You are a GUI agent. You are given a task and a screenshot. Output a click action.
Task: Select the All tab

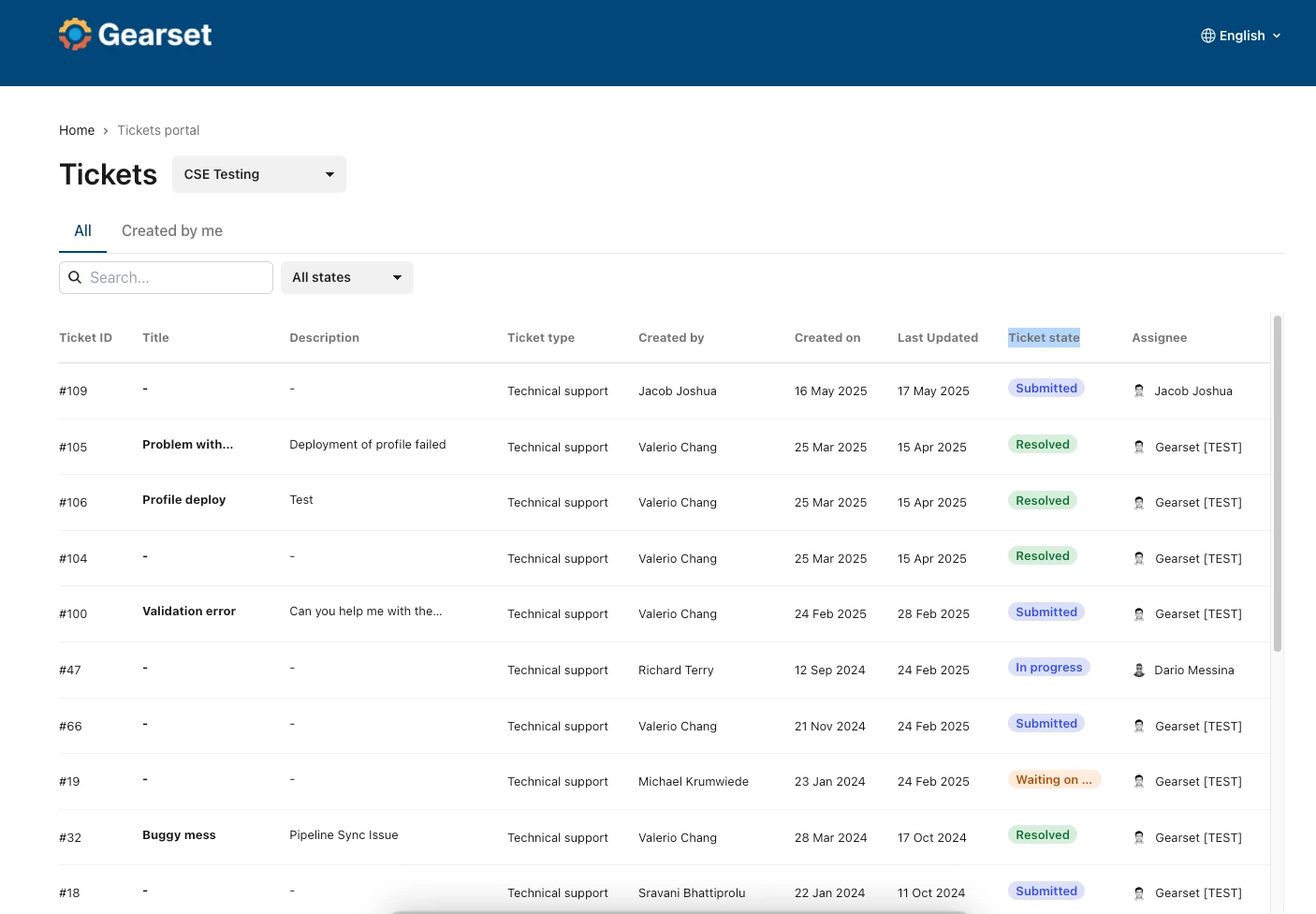click(x=83, y=230)
